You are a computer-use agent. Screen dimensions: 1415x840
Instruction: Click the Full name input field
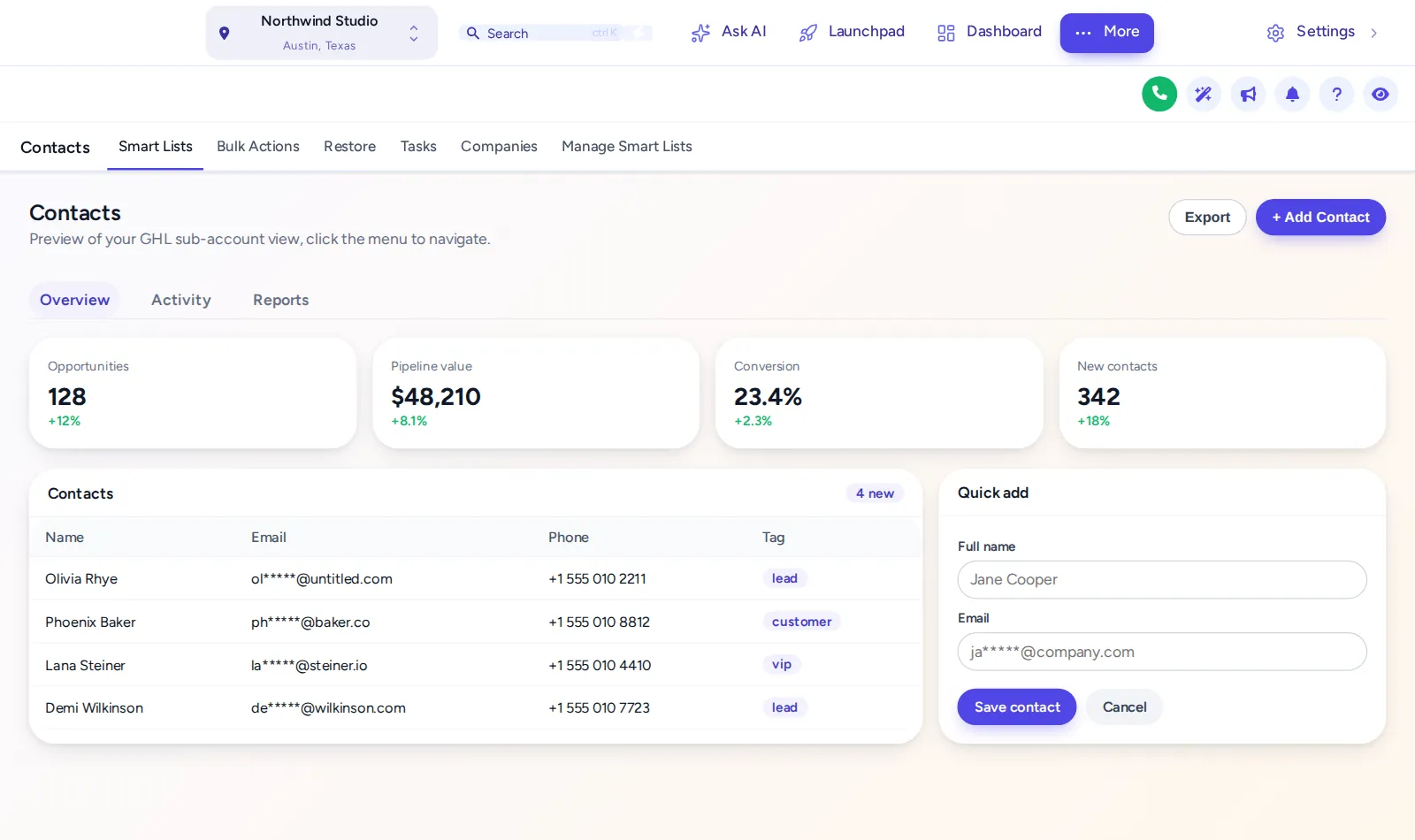click(1162, 580)
